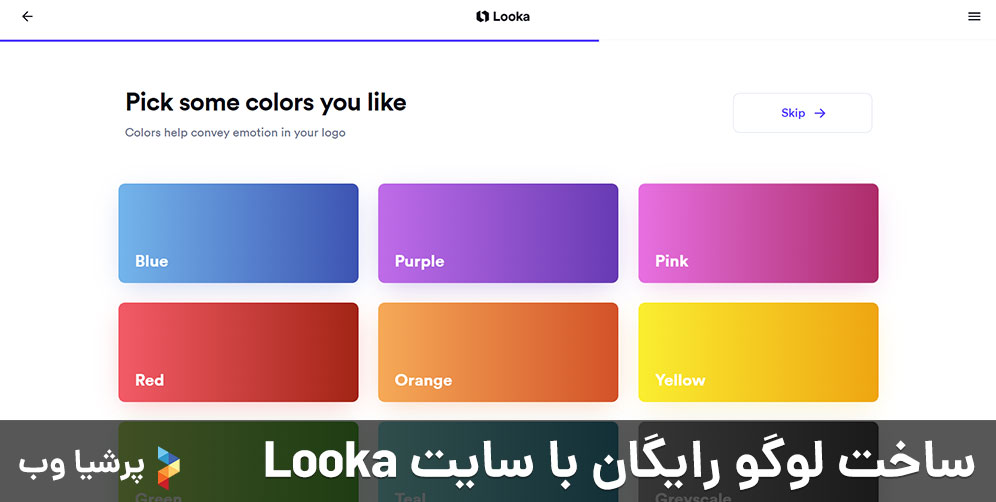Click the purple progress bar at top
The width and height of the screenshot is (996, 502).
click(x=300, y=40)
